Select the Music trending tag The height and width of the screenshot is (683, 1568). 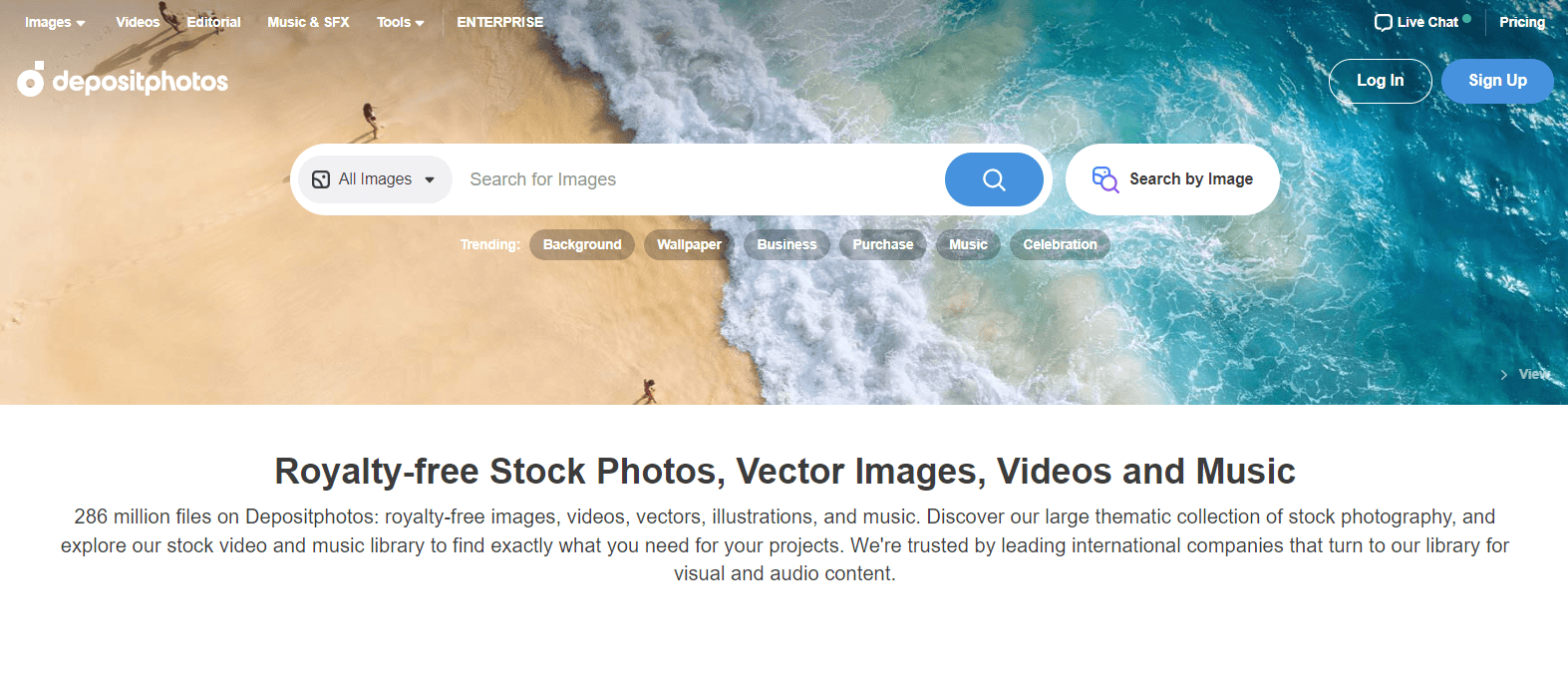pos(968,244)
